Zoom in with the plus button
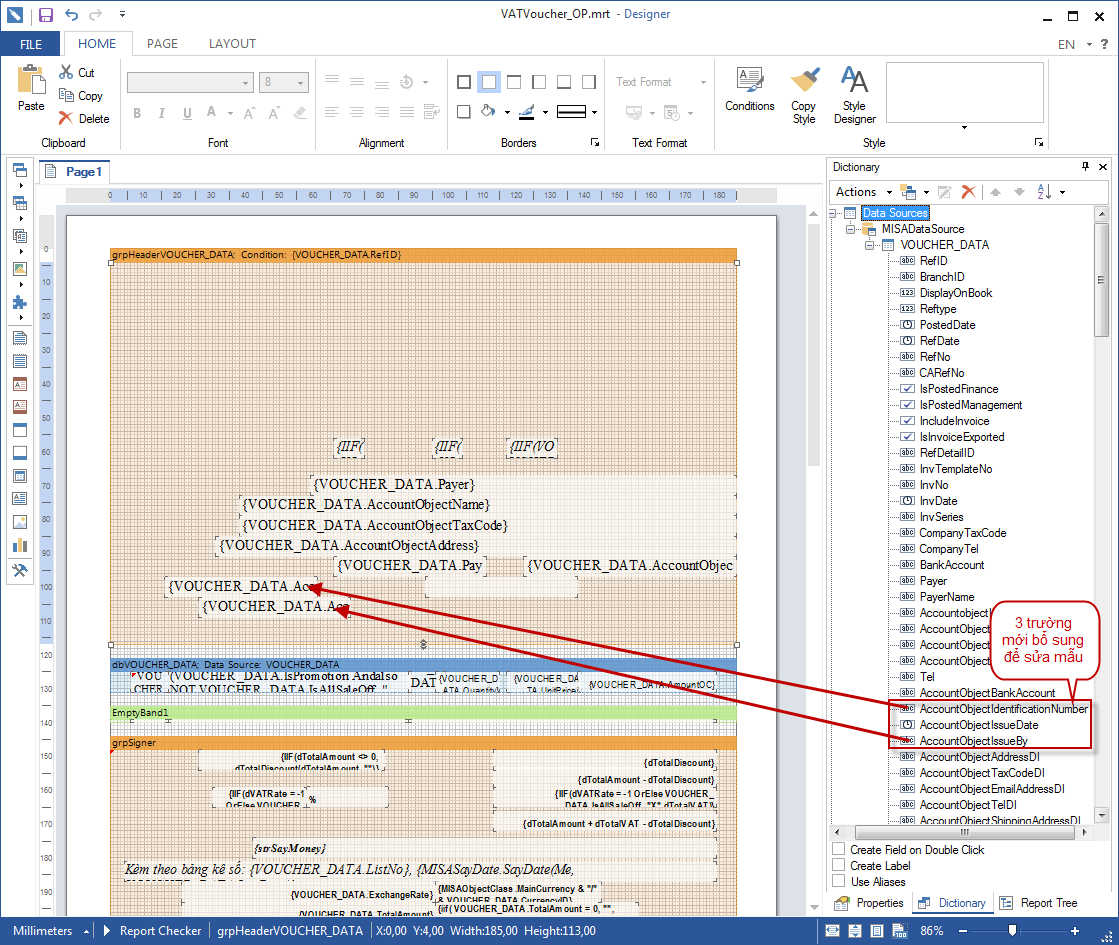This screenshot has height=945, width=1119. pyautogui.click(x=1075, y=931)
